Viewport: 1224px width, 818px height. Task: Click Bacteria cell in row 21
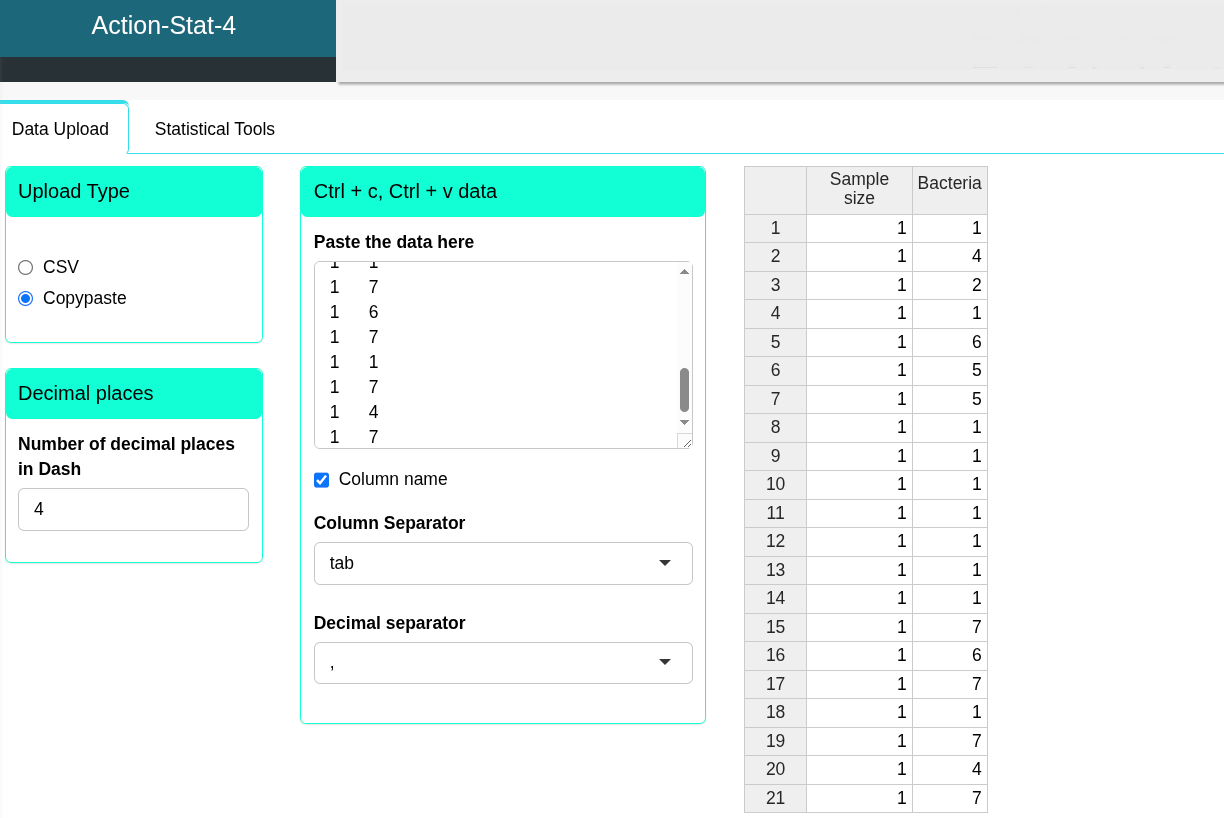[950, 798]
